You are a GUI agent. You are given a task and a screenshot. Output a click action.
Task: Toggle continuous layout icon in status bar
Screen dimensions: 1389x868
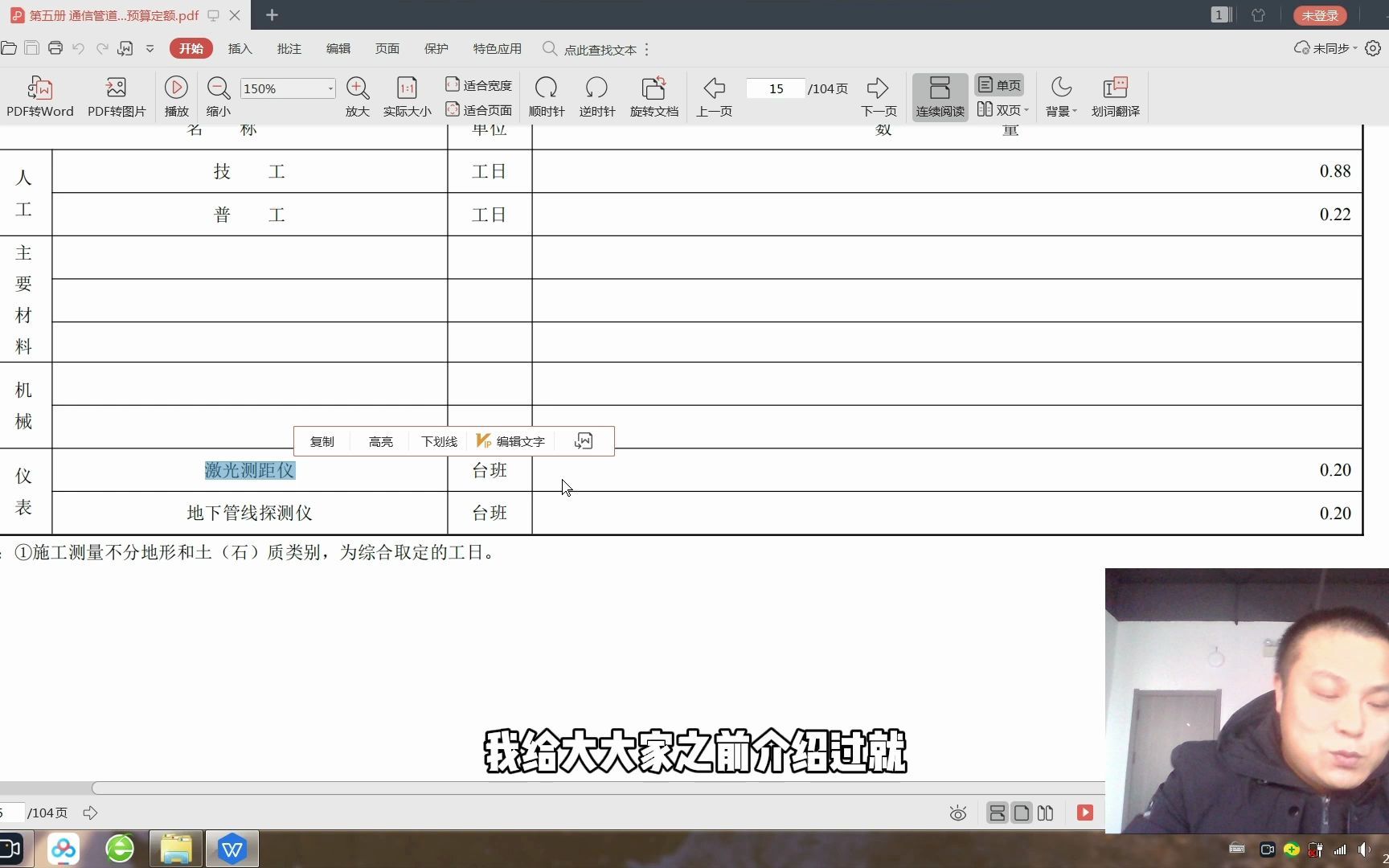(997, 813)
